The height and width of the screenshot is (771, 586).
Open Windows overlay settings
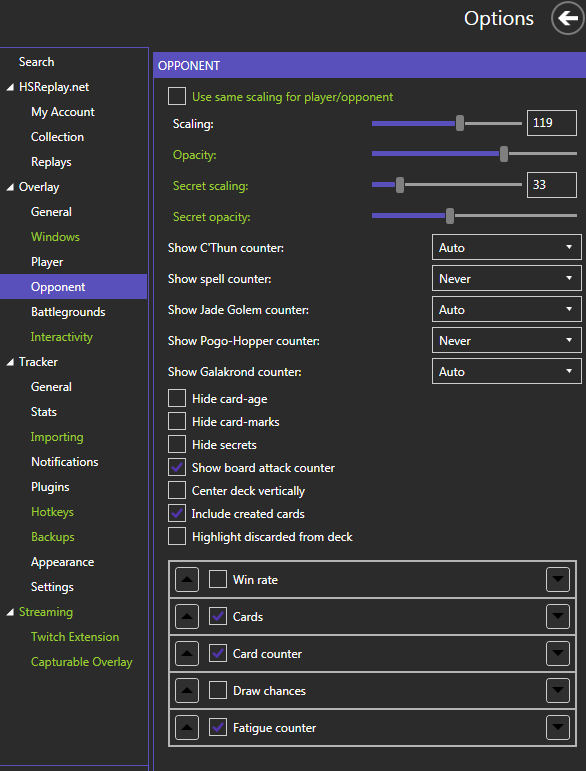coord(55,237)
